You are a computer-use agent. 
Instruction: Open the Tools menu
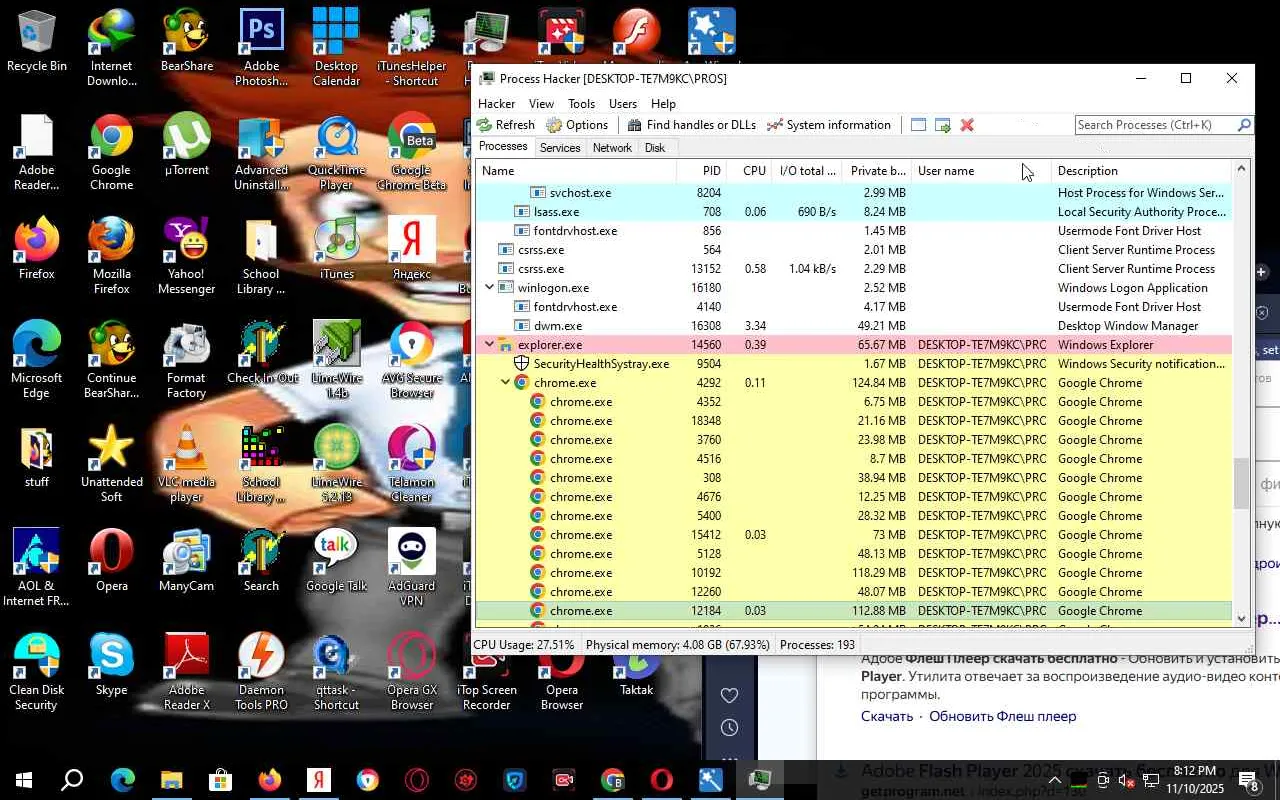(581, 104)
